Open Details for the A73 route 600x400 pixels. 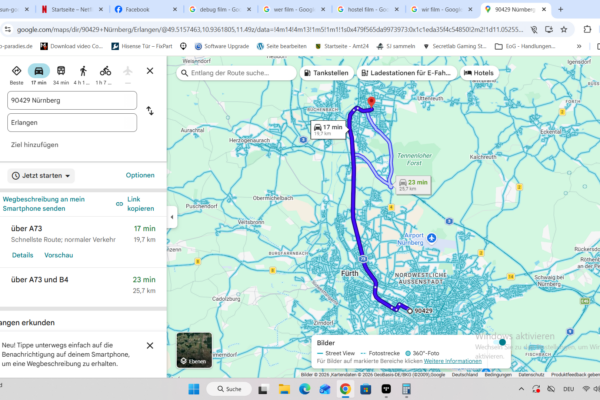point(23,255)
